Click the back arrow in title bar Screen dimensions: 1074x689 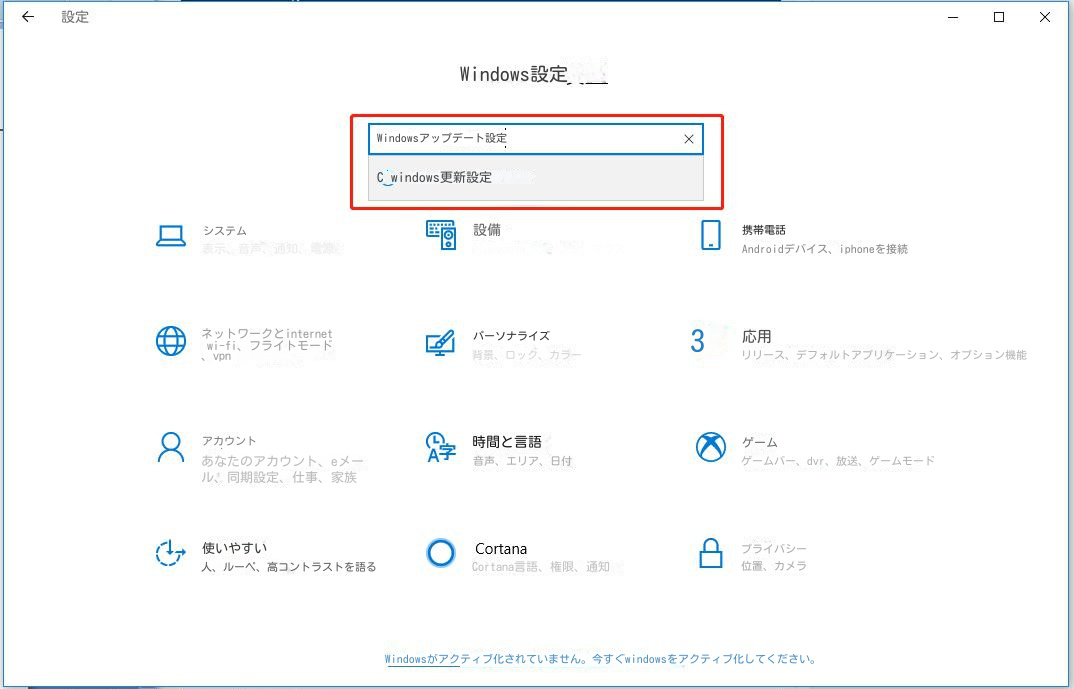click(x=27, y=17)
